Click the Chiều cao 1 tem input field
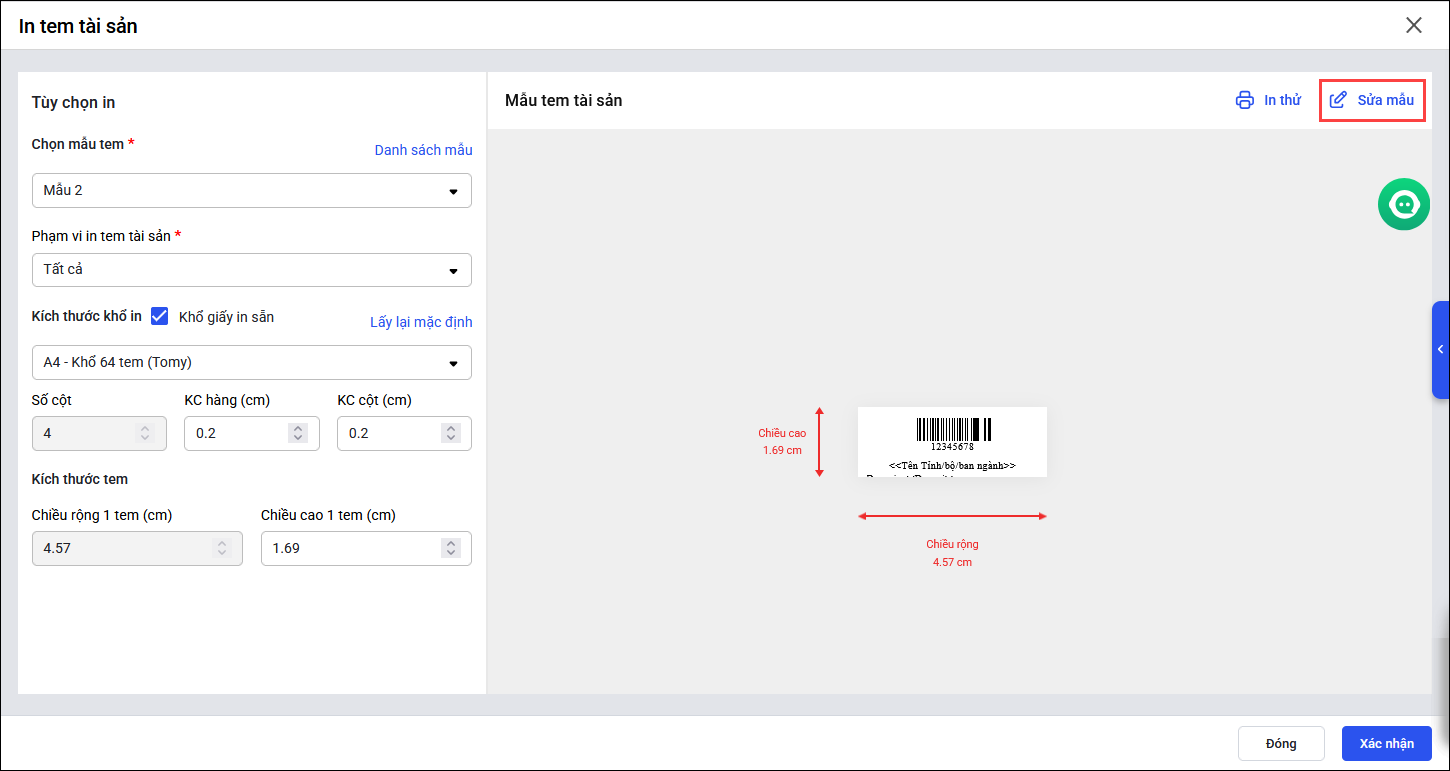This screenshot has height=771, width=1450. 350,548
